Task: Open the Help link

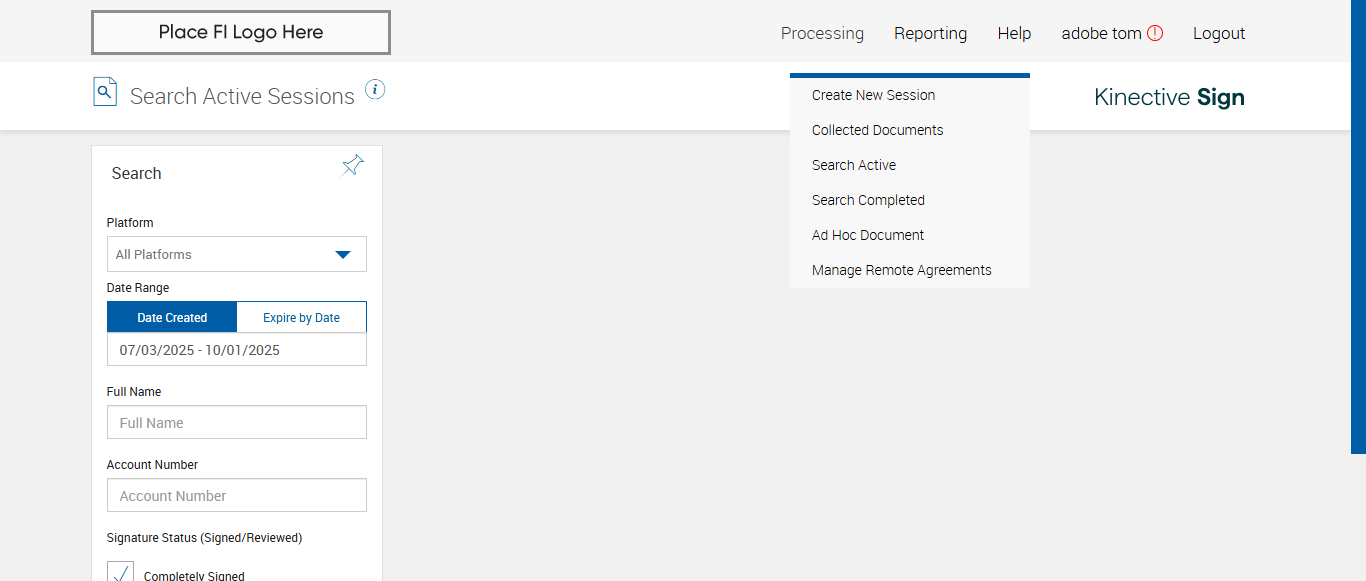Action: 1014,34
